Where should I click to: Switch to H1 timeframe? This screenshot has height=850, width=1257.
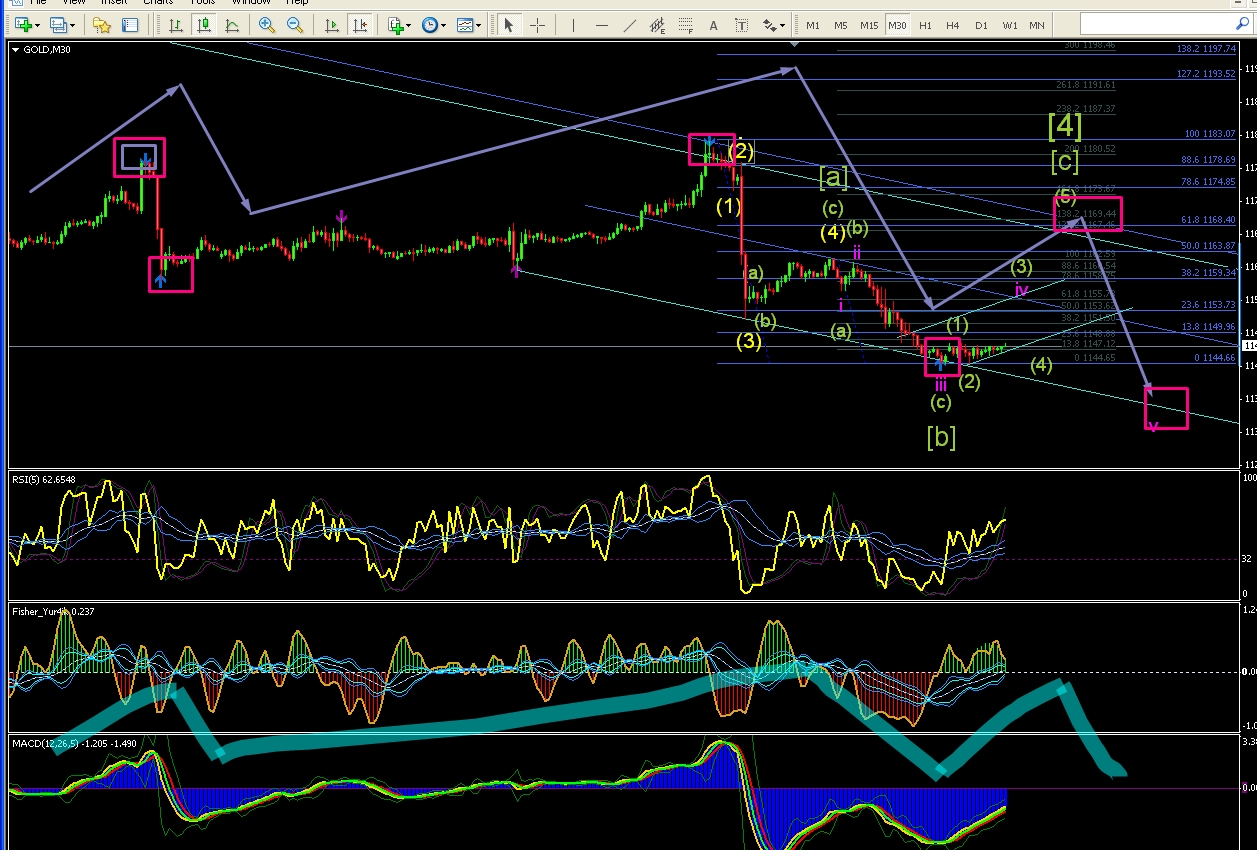[925, 25]
